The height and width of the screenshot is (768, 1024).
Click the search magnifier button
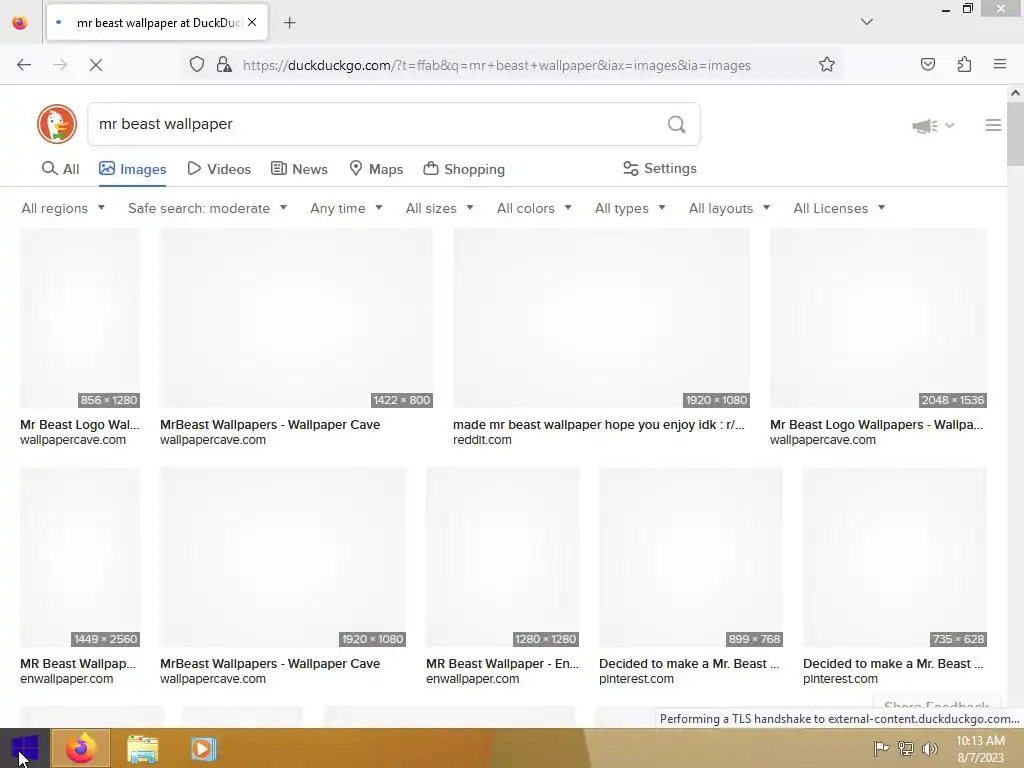click(677, 124)
